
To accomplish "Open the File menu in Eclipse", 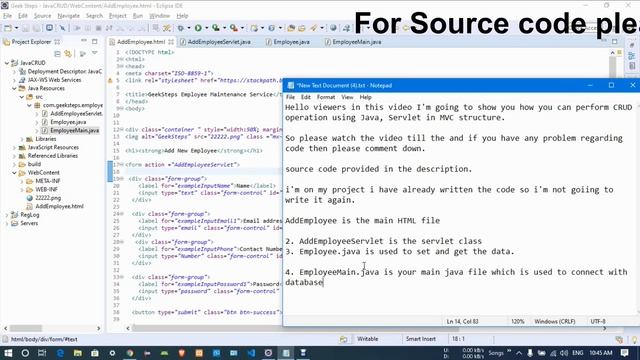I will (x=7, y=16).
